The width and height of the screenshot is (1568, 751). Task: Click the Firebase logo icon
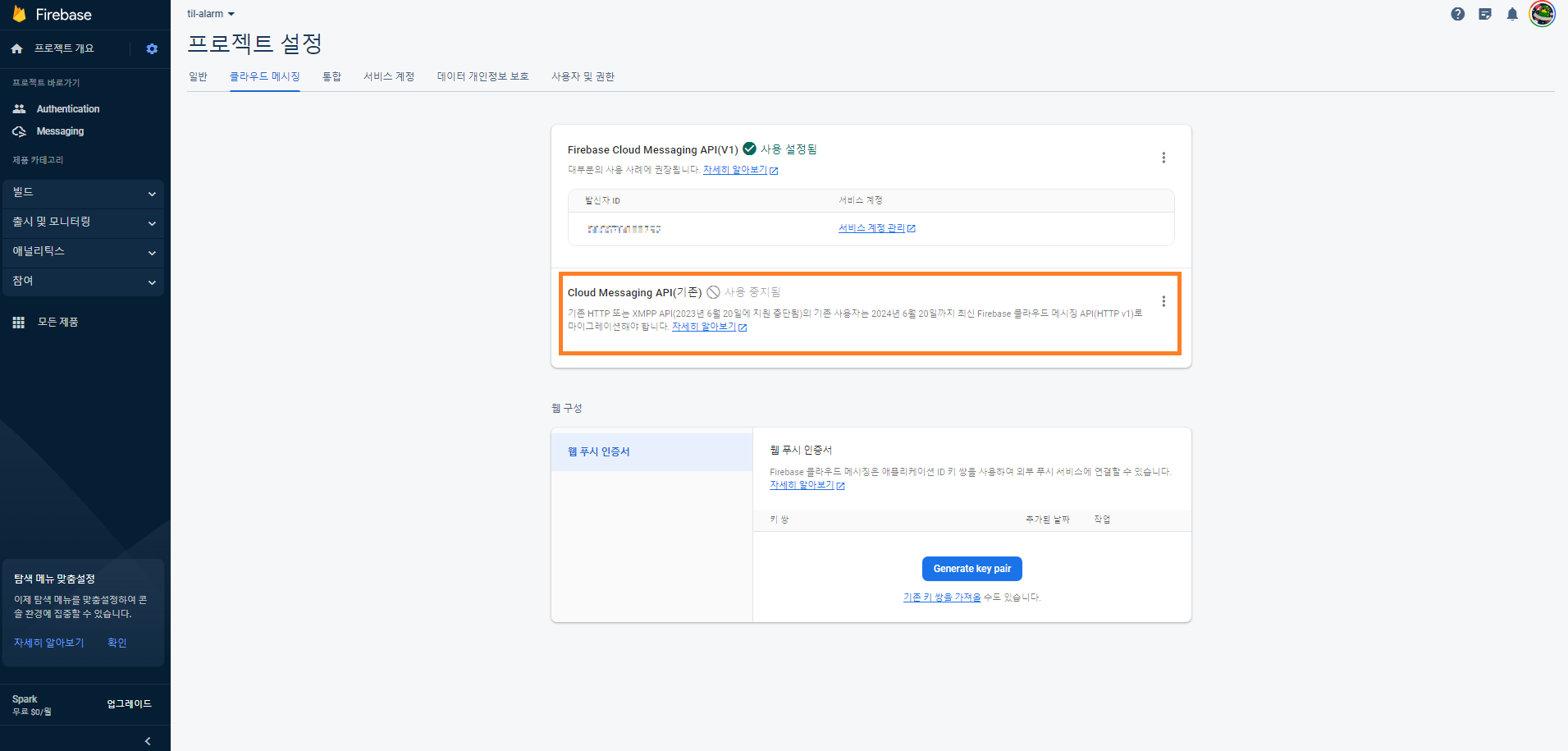(x=20, y=14)
